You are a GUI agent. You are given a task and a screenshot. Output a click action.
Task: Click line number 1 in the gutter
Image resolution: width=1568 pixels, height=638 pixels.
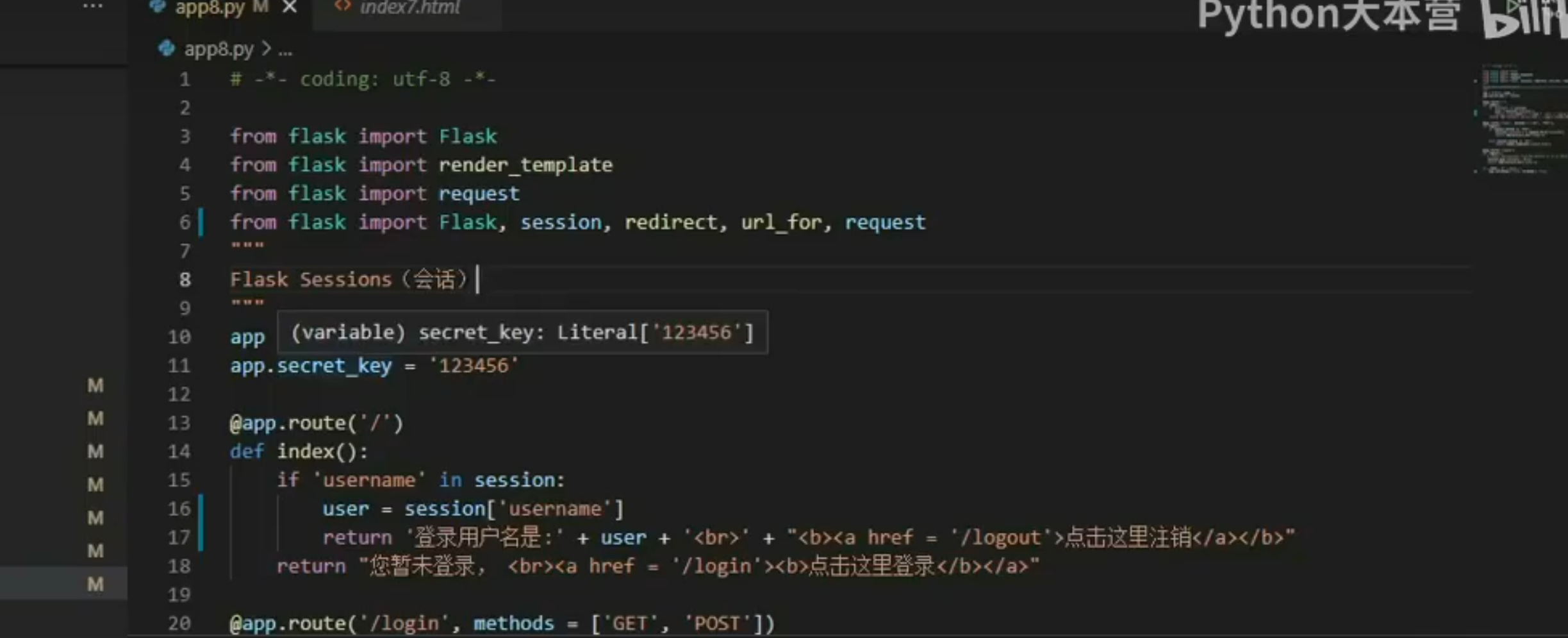[x=185, y=80]
